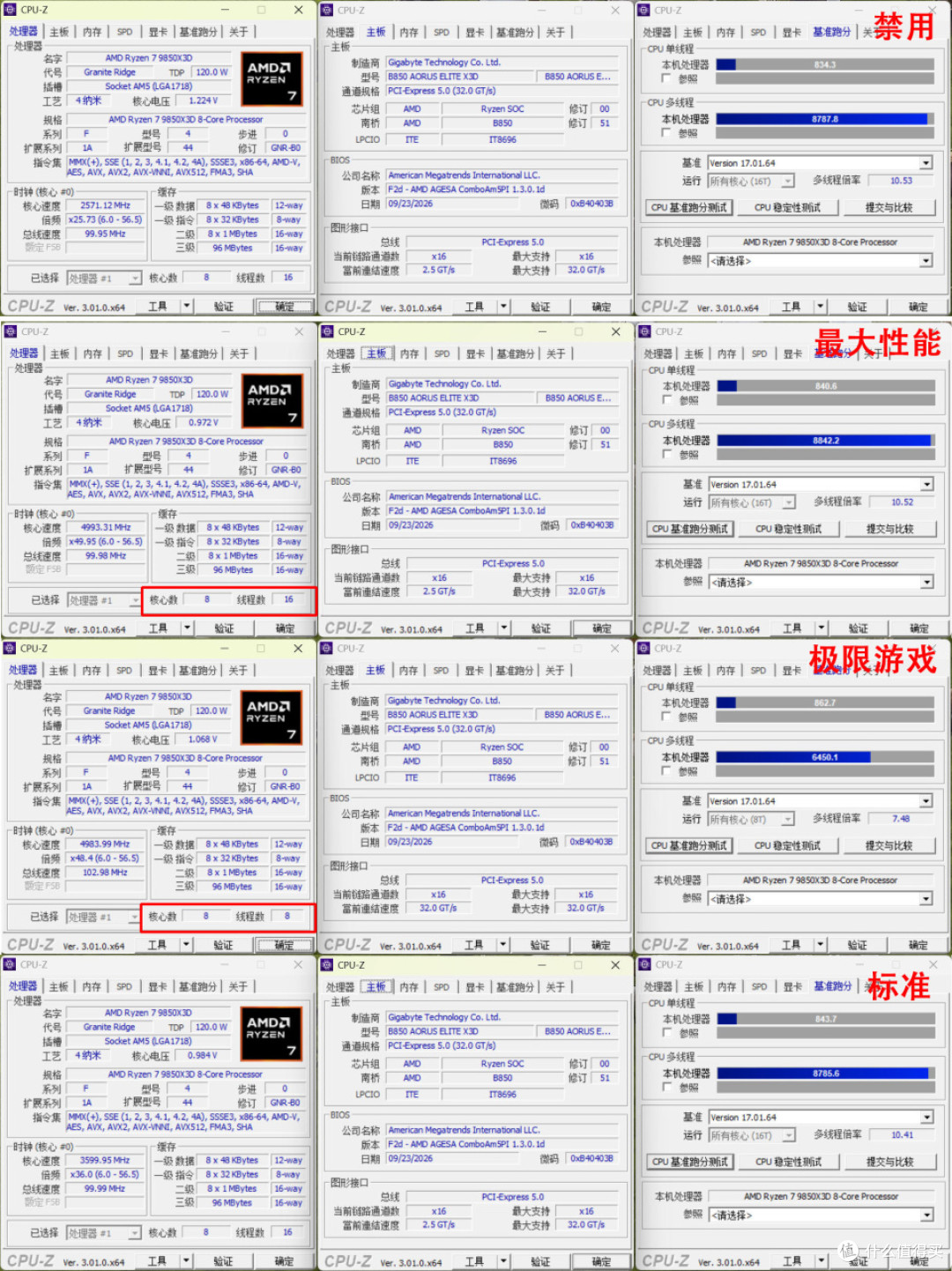Select 处理器 tab in the 8787.8 score window
Viewport: 952px width, 1271px height.
(657, 32)
